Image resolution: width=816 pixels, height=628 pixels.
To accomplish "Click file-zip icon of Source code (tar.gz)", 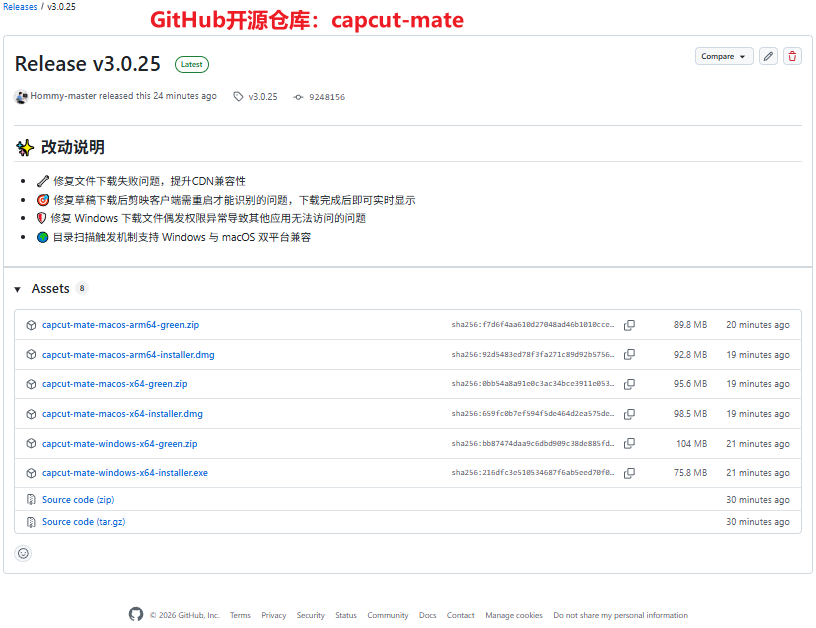I will pyautogui.click(x=31, y=522).
